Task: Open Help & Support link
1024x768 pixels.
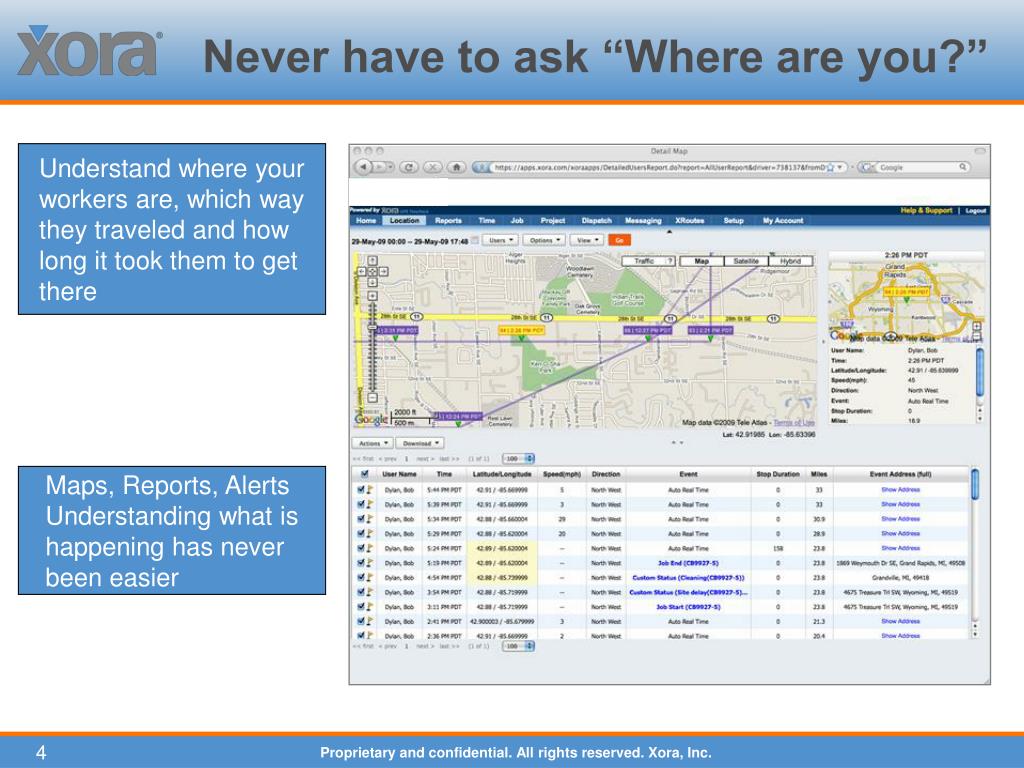Action: pos(926,210)
